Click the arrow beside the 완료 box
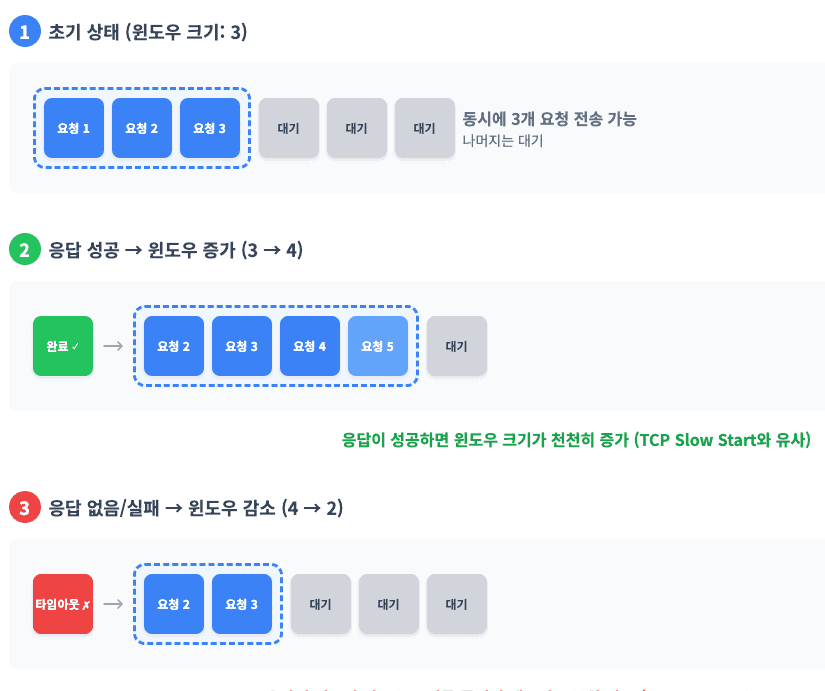 [113, 346]
